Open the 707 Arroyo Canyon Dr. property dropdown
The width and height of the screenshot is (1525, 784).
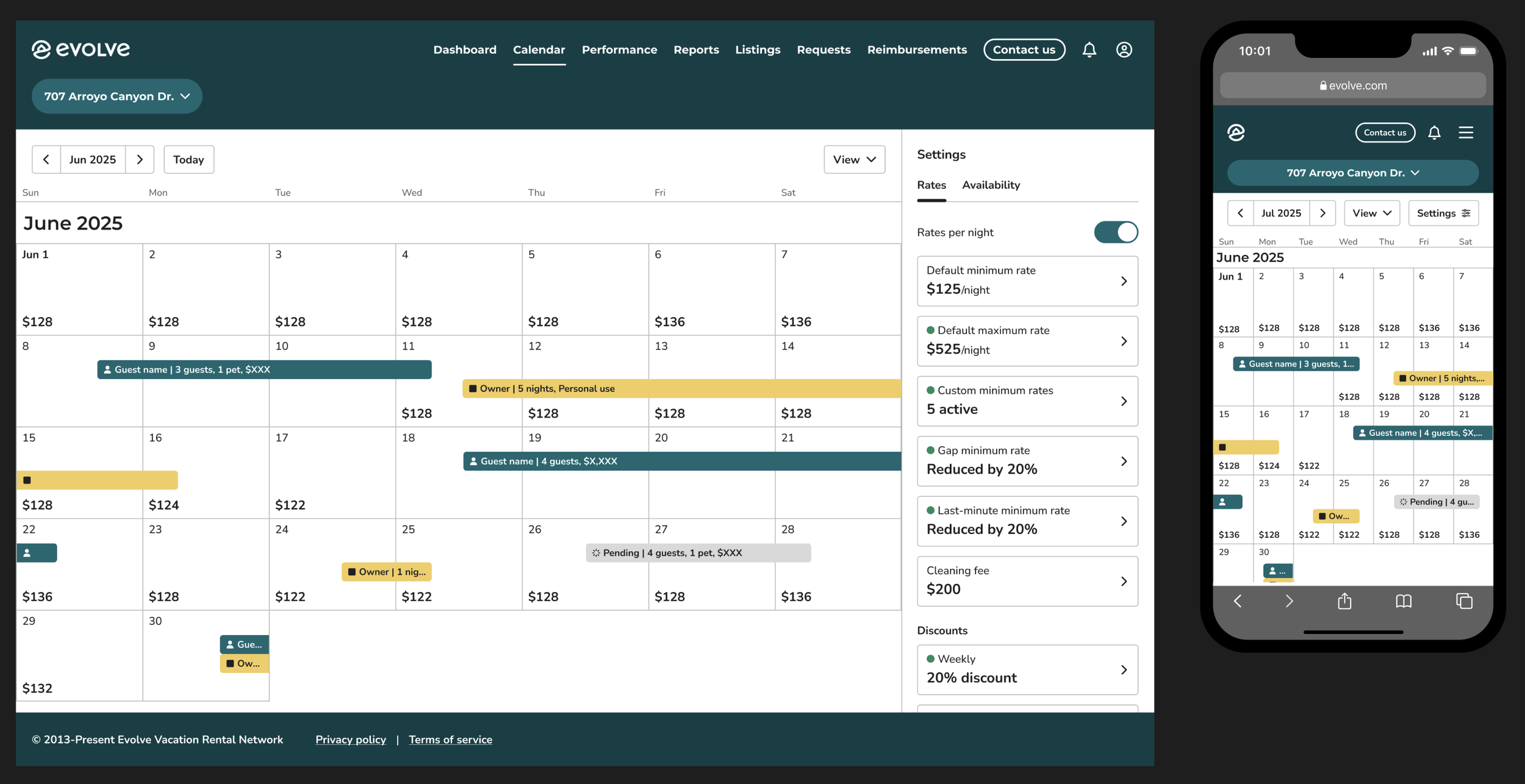[x=117, y=96]
